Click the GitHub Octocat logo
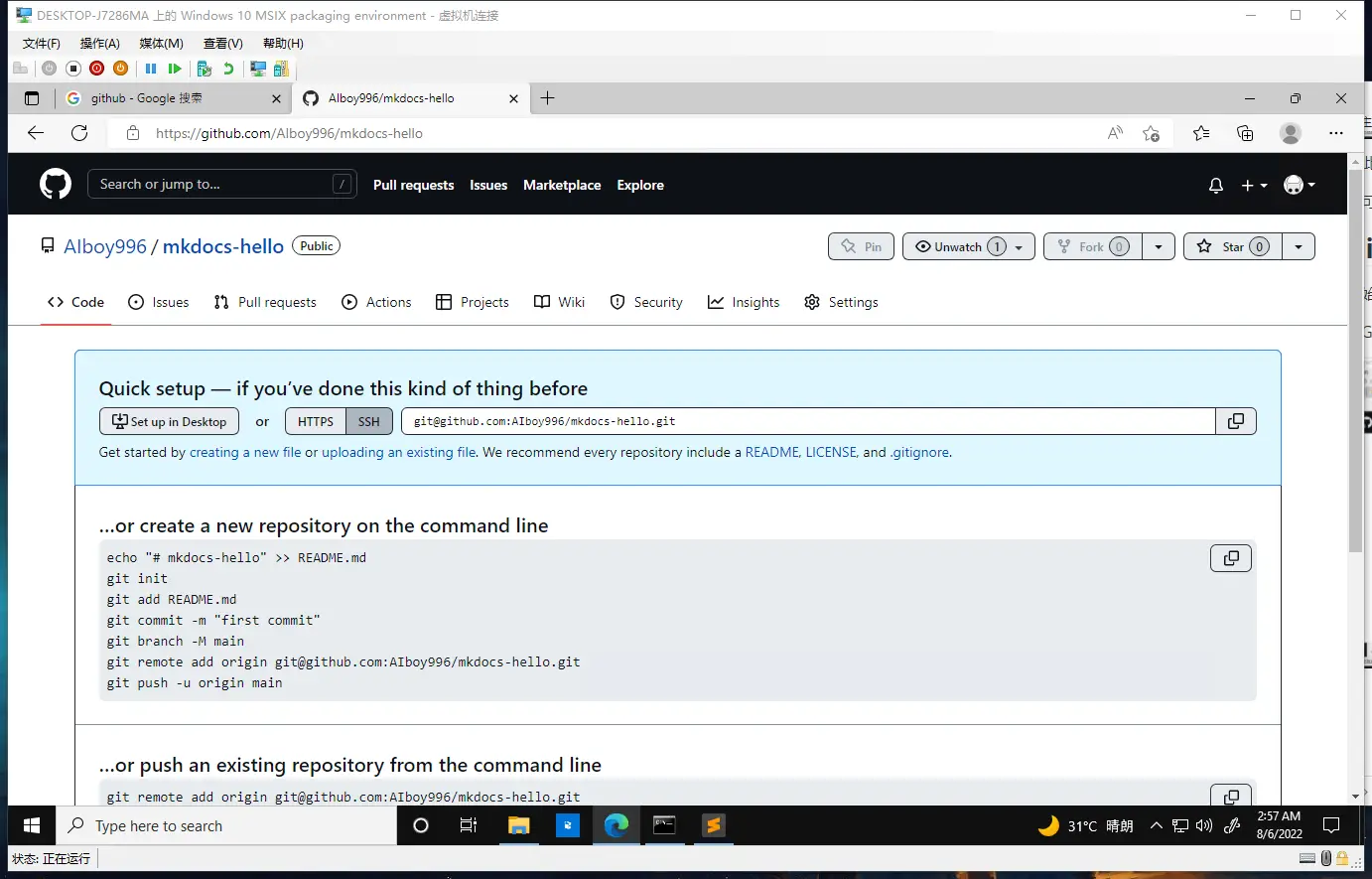Image resolution: width=1372 pixels, height=879 pixels. (x=56, y=185)
